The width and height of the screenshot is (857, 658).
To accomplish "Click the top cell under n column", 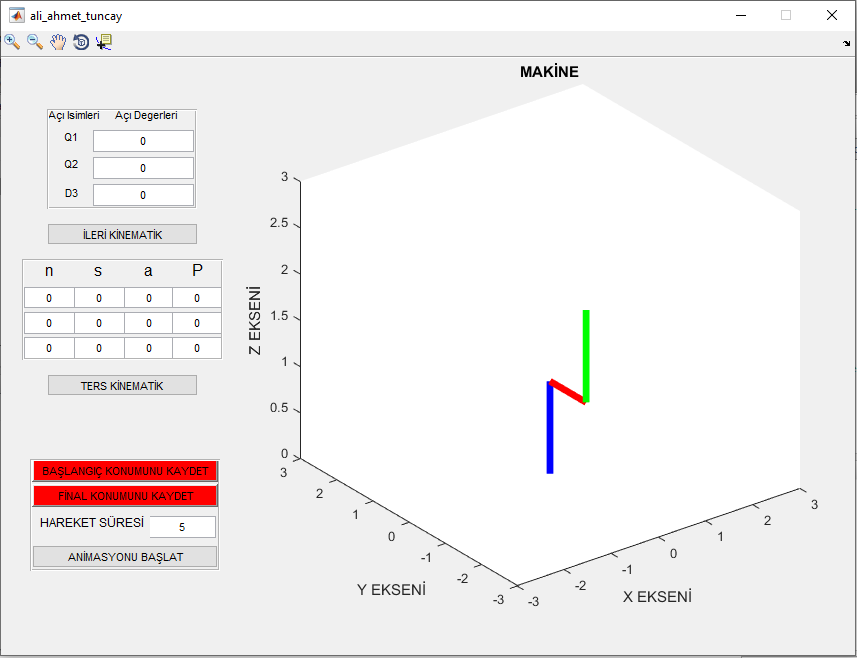I will pyautogui.click(x=48, y=297).
